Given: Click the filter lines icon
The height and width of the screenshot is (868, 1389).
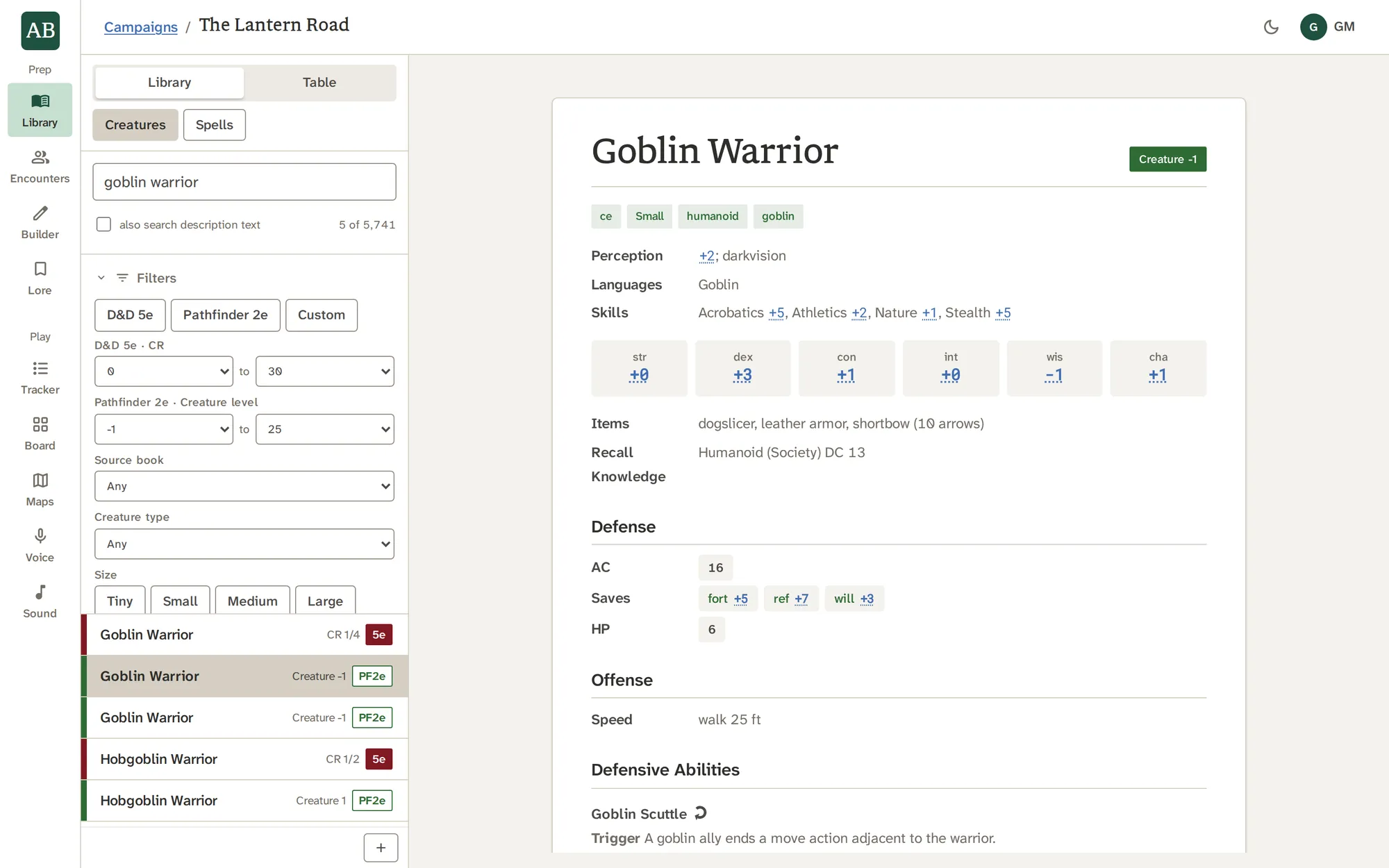Looking at the screenshot, I should (x=122, y=278).
